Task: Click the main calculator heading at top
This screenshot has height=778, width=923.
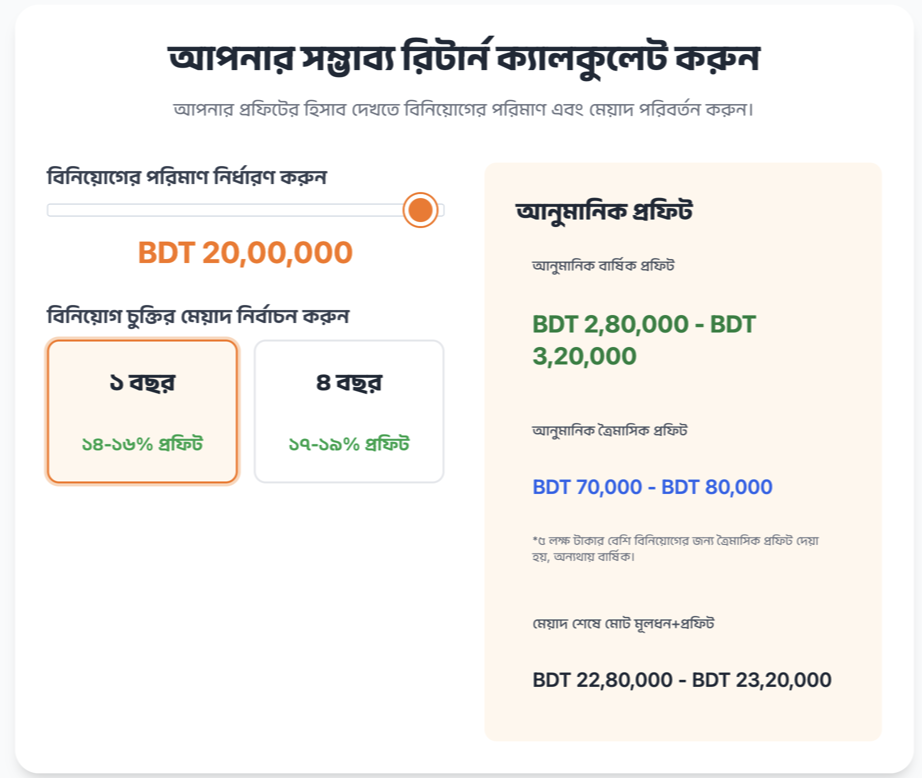Action: click(x=465, y=58)
